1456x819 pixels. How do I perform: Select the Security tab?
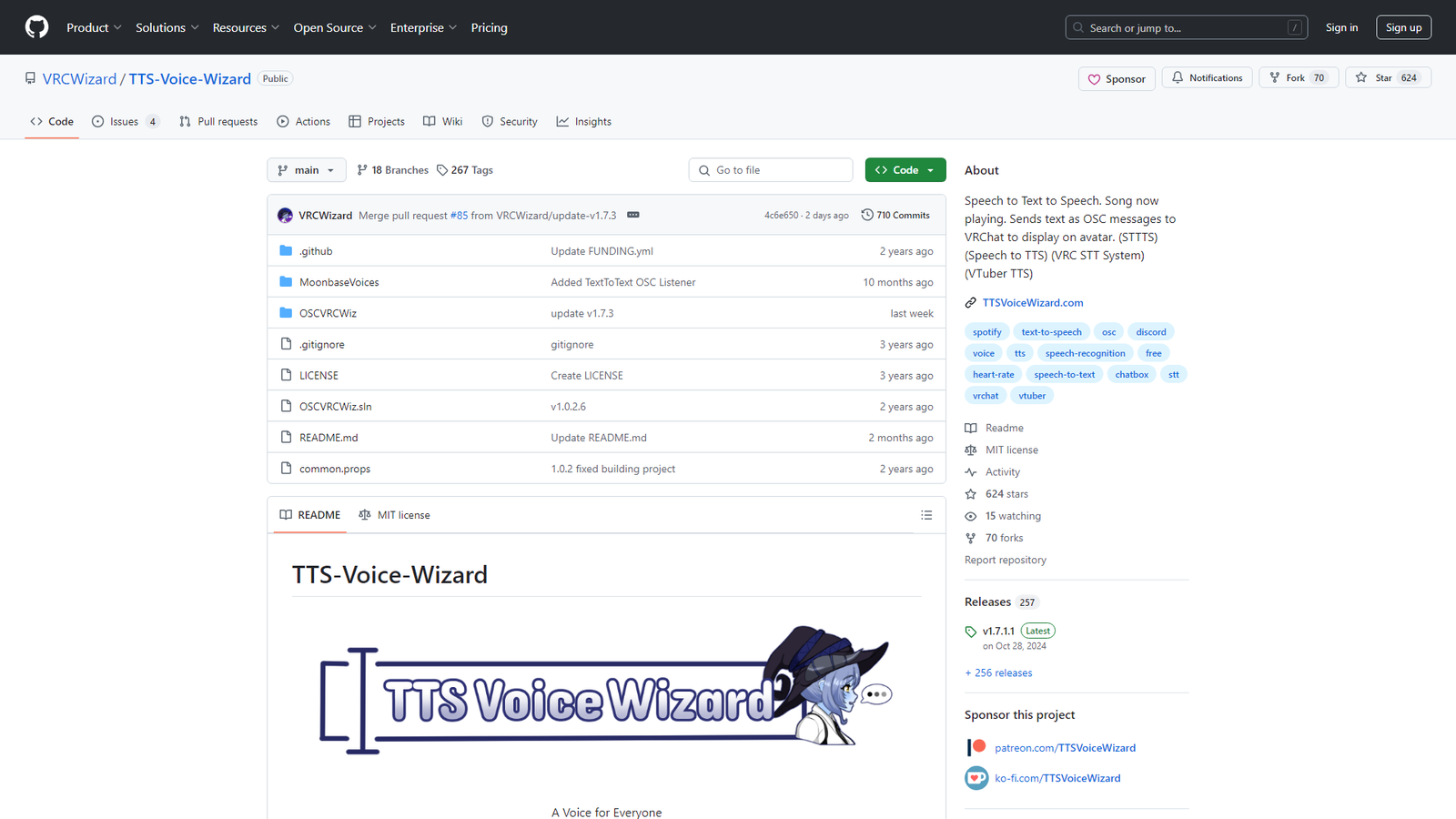coord(510,122)
